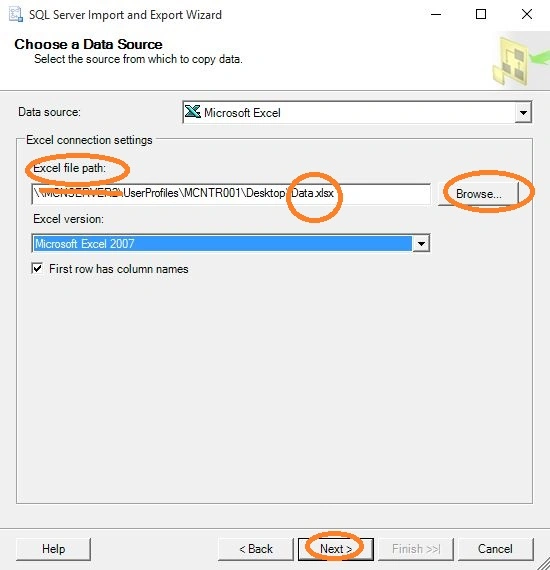Screen dimensions: 550x570
Task: Click the wizard data flow graphic icon
Action: [x=521, y=61]
